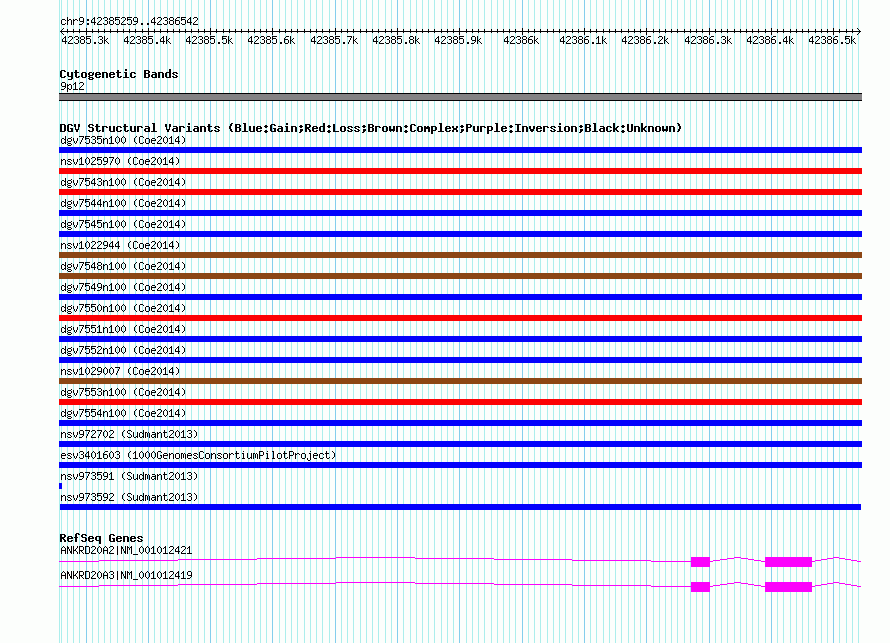Click the ANKRD20A3|NM_001012419 gene label

(126, 575)
